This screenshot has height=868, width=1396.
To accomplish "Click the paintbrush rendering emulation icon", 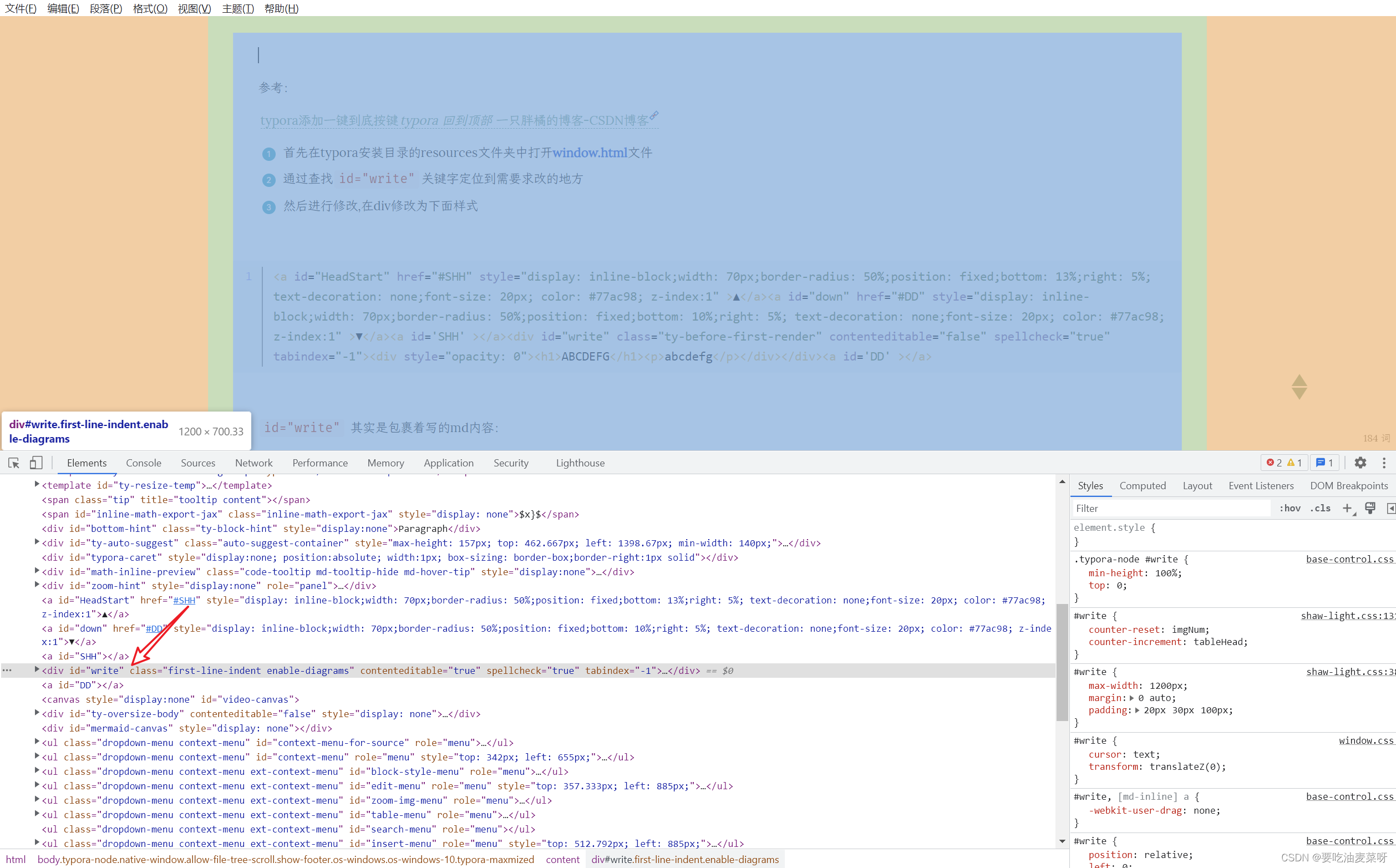I will coord(1370,508).
